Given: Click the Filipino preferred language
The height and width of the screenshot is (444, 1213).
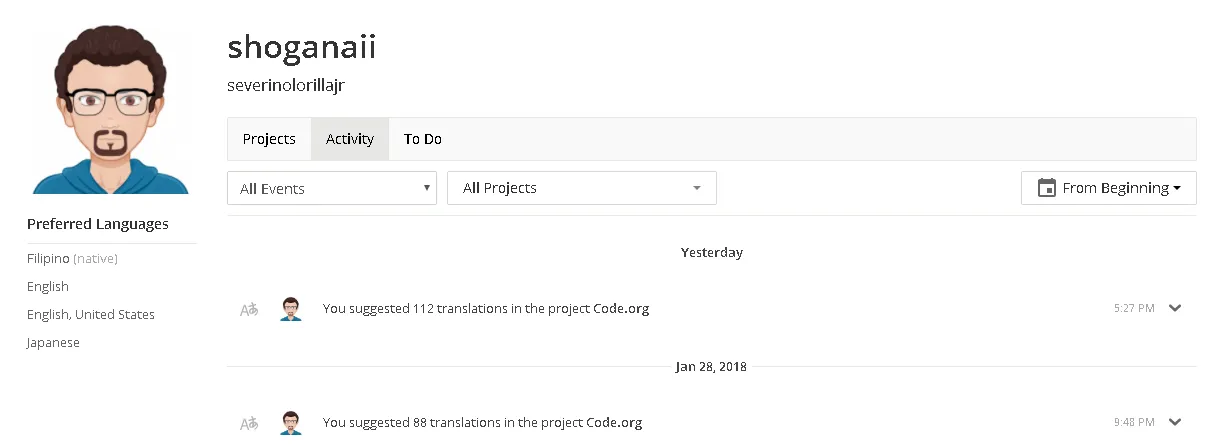Looking at the screenshot, I should (x=48, y=259).
